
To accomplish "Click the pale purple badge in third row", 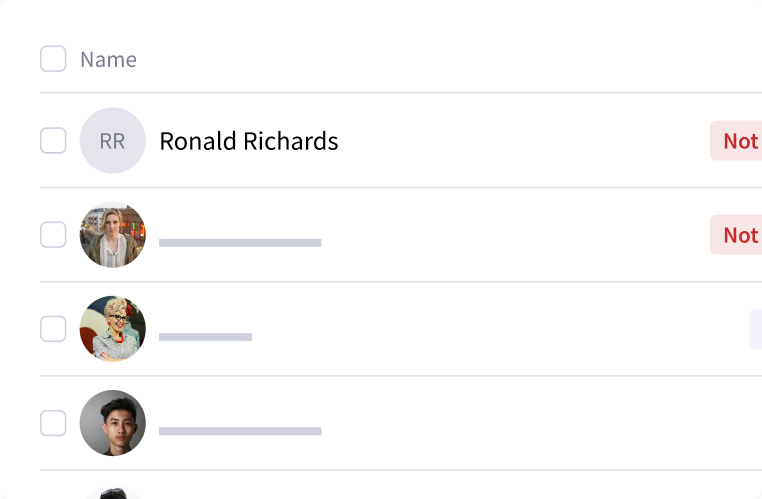I will click(x=755, y=329).
